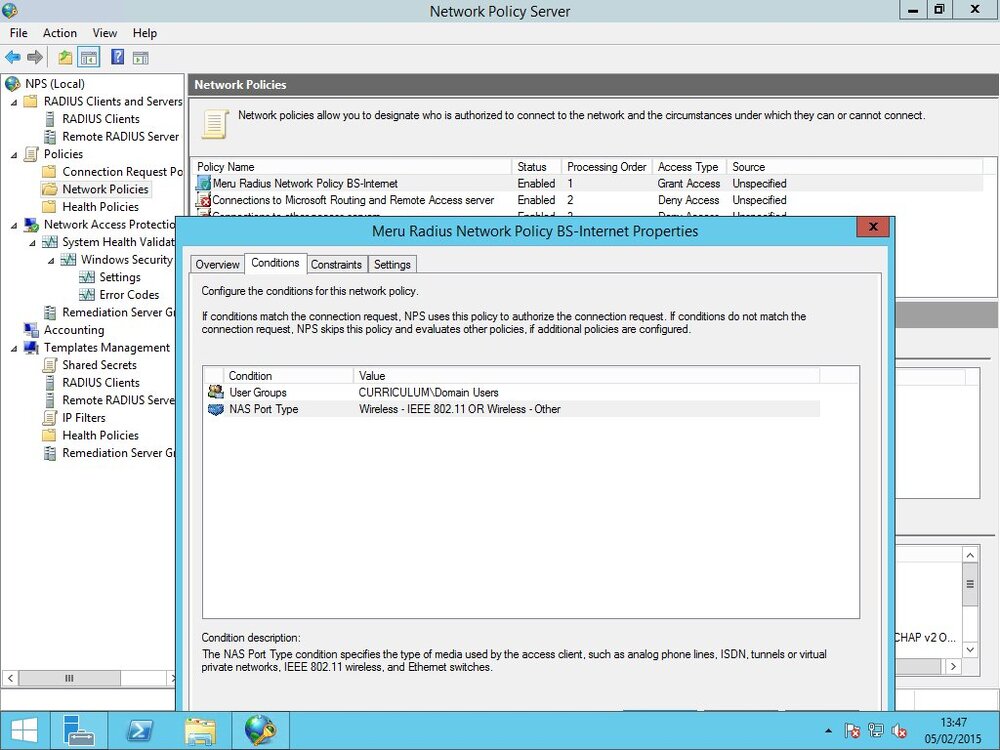Viewport: 1000px width, 750px height.
Task: Click the Action Center flag tray icon
Action: click(852, 730)
